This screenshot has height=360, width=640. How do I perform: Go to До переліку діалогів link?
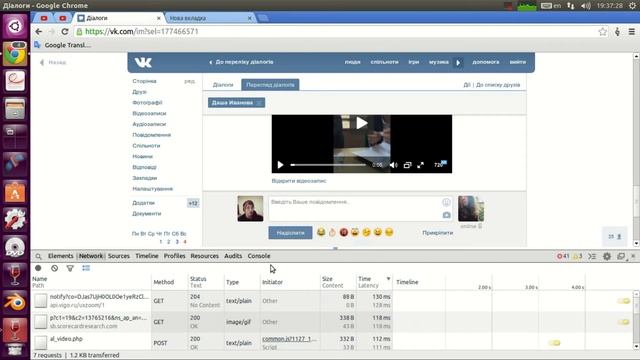tap(241, 62)
